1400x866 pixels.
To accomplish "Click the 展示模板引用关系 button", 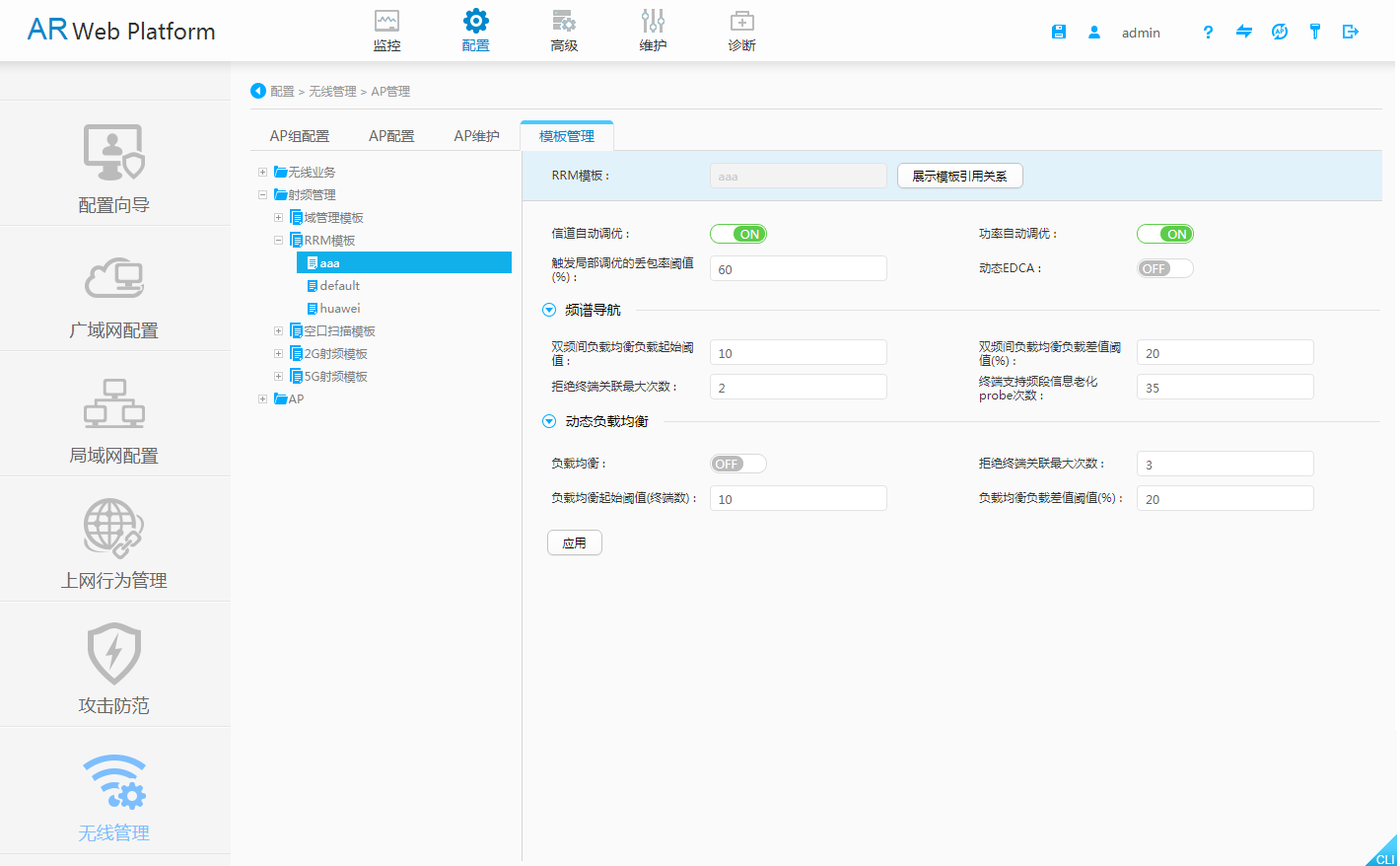I will (x=959, y=176).
